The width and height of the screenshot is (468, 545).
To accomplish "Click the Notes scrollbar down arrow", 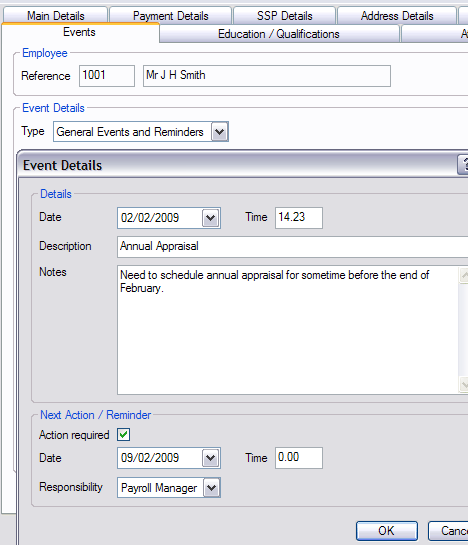I will coord(463,384).
